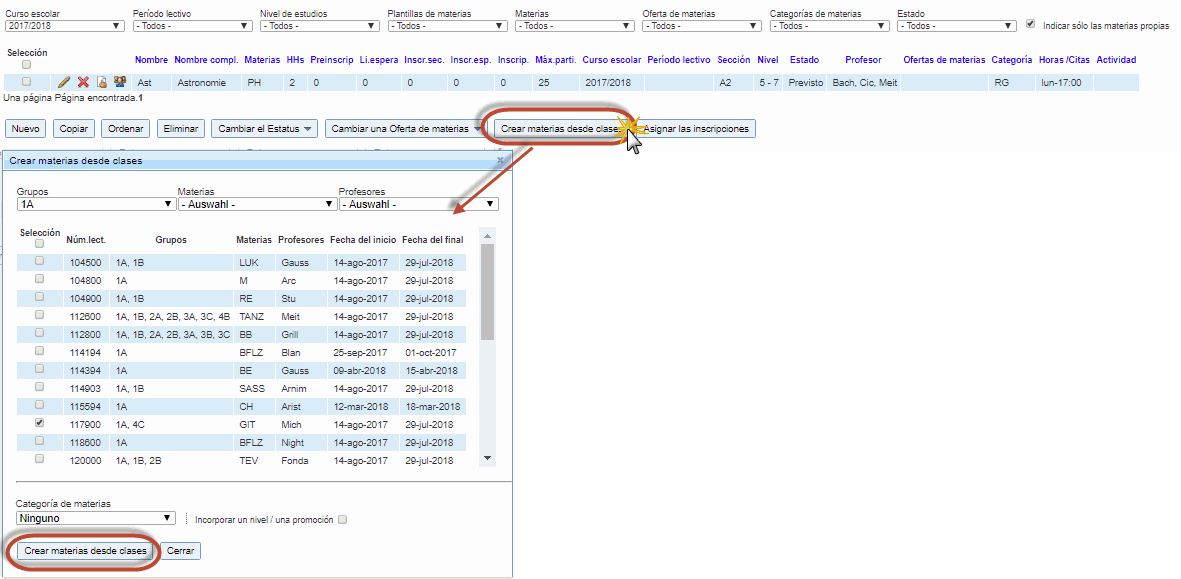Screen dimensions: 1181x579
Task: Click 'Previsto' status cell
Action: (806, 83)
